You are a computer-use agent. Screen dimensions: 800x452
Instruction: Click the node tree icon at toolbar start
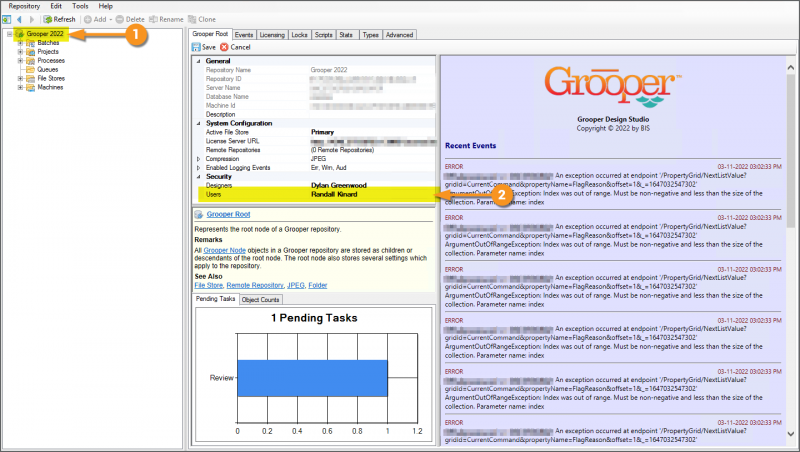pos(7,19)
